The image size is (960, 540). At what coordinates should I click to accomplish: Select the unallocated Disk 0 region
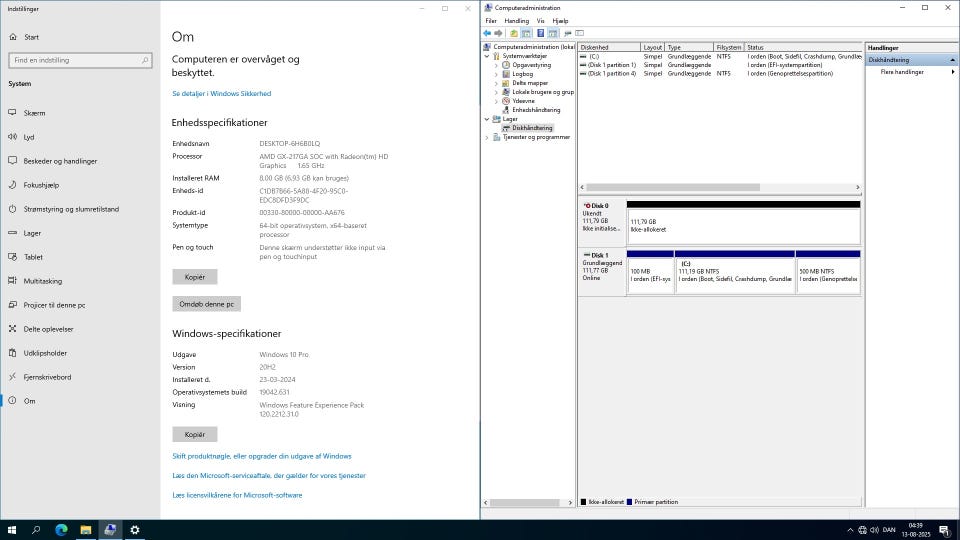(x=742, y=229)
